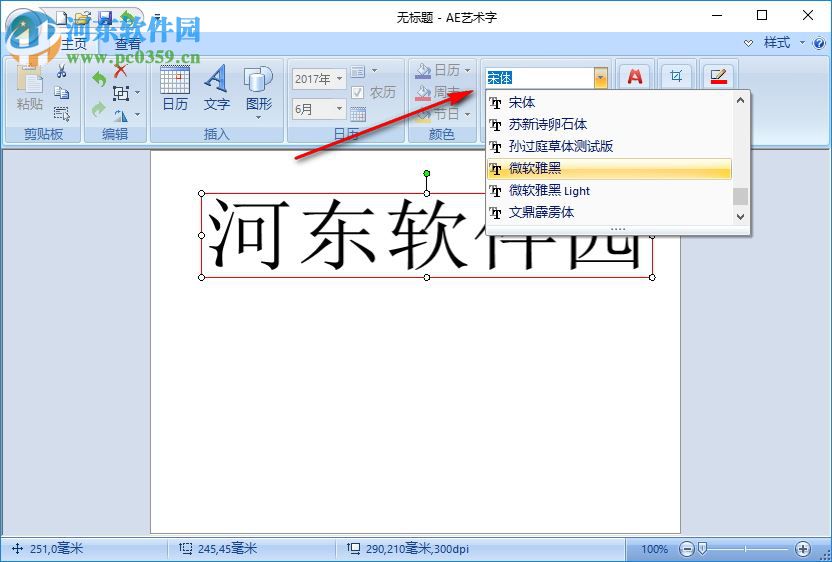This screenshot has width=832, height=562.
Task: Open the 节日 color dropdown arrow
Action: 467,114
